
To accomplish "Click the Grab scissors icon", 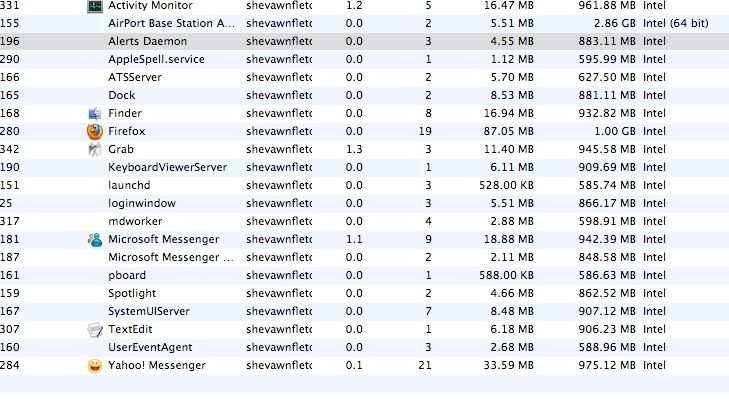I will pyautogui.click(x=95, y=149).
